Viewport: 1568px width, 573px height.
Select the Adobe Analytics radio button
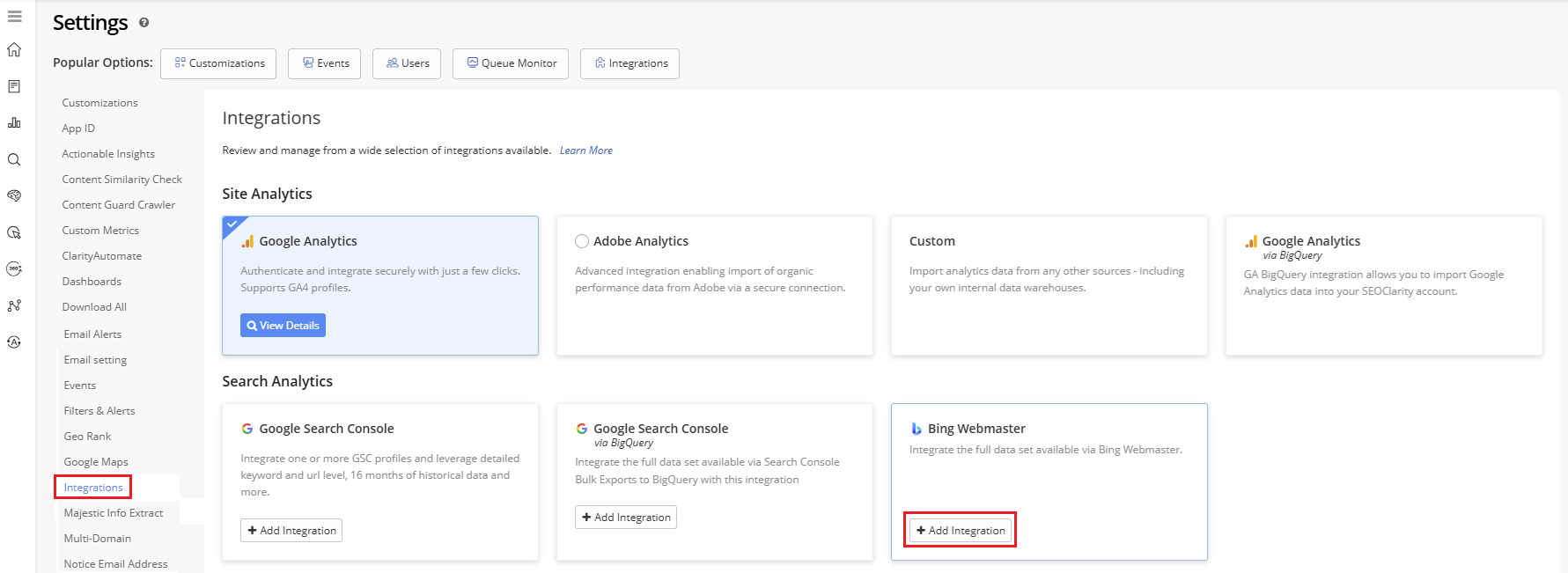582,241
